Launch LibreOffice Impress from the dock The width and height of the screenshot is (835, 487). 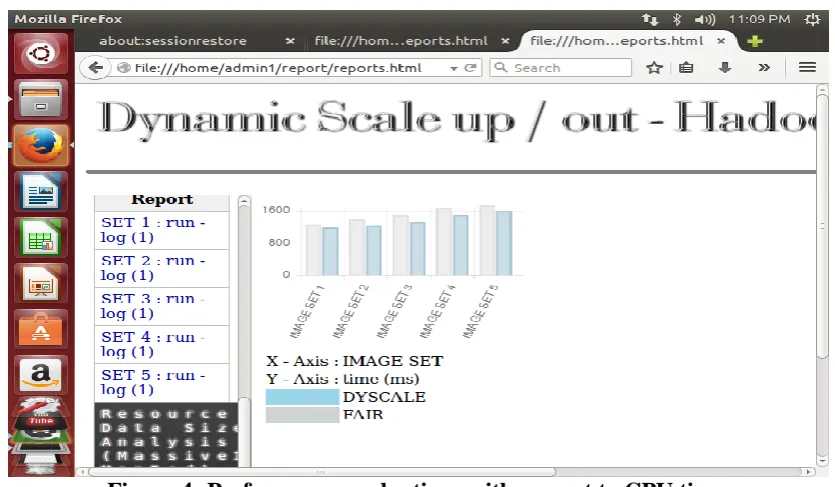41,283
